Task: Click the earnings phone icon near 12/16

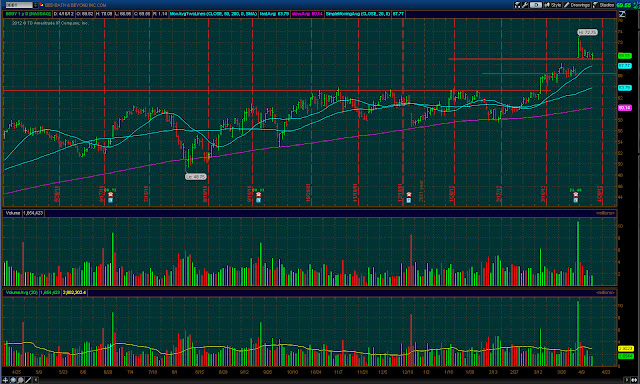Action: pos(409,195)
